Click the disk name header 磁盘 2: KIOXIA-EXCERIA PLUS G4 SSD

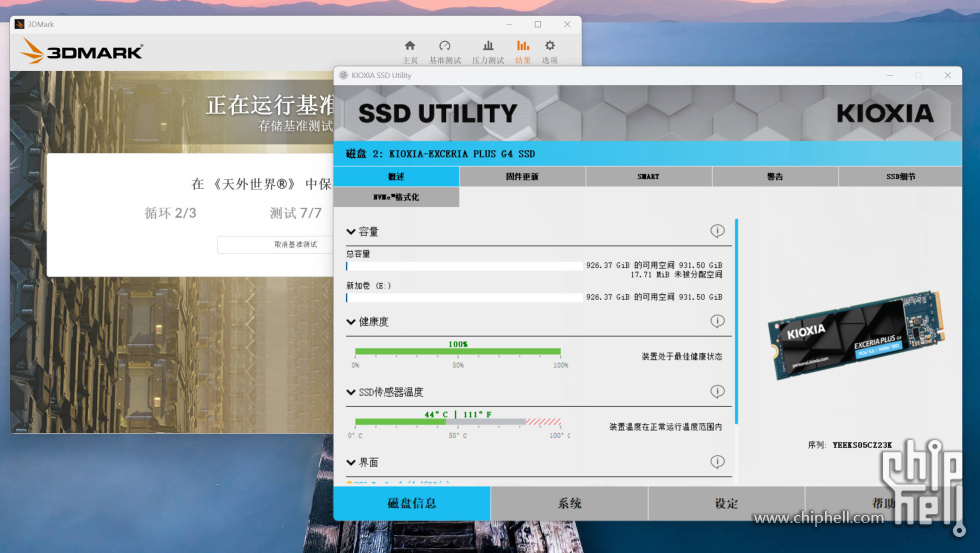tap(441, 154)
